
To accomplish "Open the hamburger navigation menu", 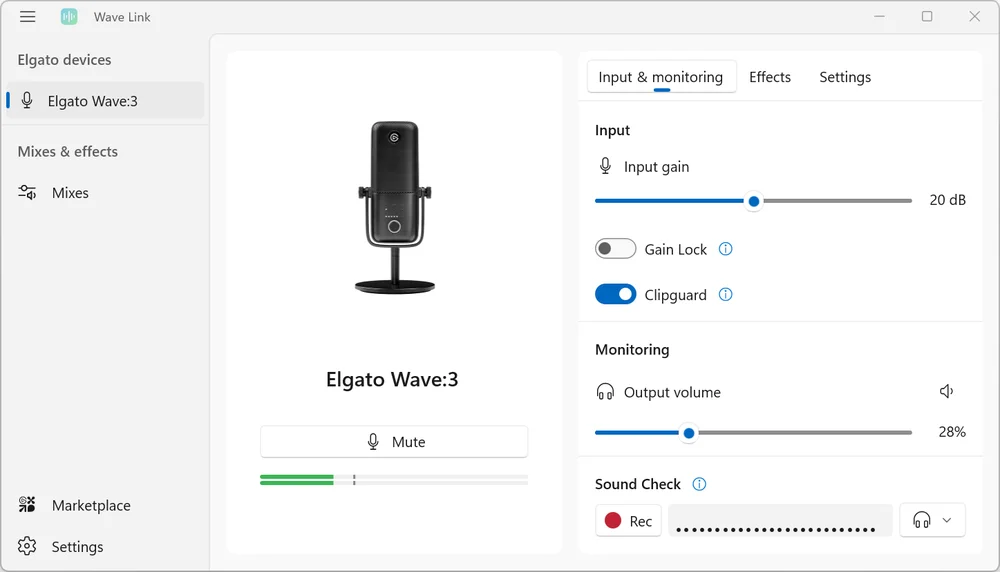I will [x=27, y=17].
